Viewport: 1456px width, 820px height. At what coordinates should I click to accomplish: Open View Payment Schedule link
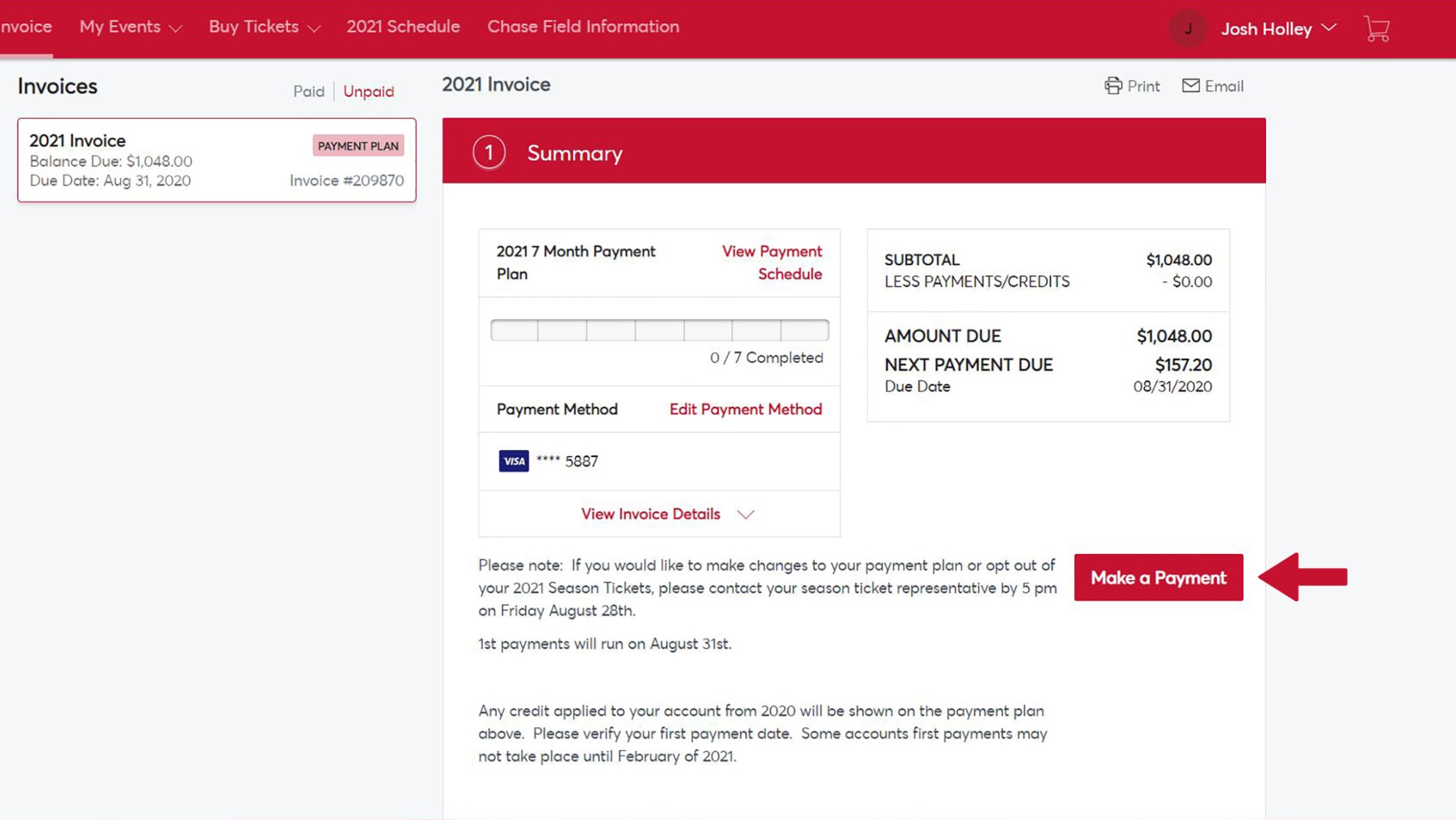(772, 263)
